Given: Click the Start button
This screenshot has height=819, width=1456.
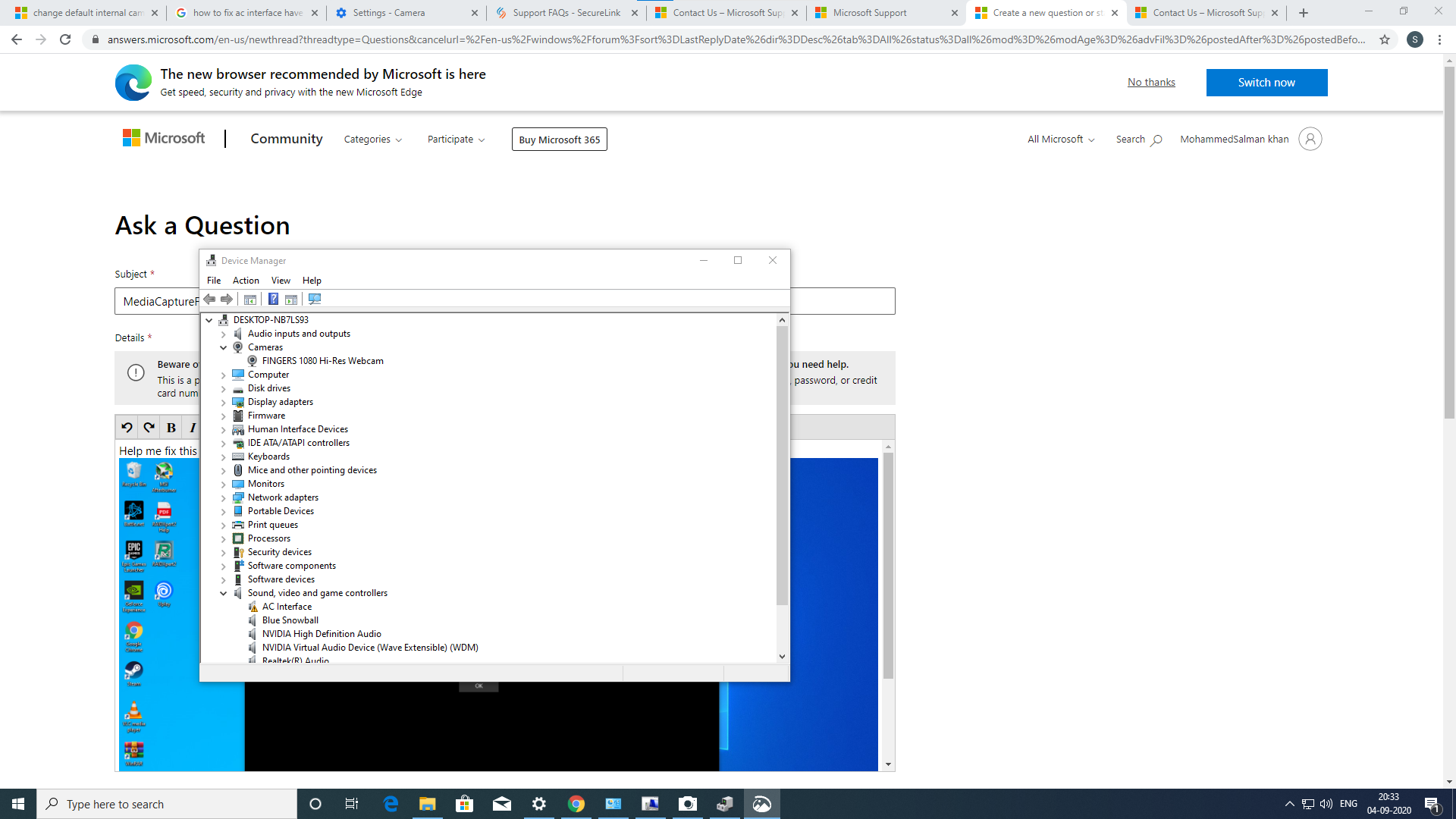Looking at the screenshot, I should [18, 804].
